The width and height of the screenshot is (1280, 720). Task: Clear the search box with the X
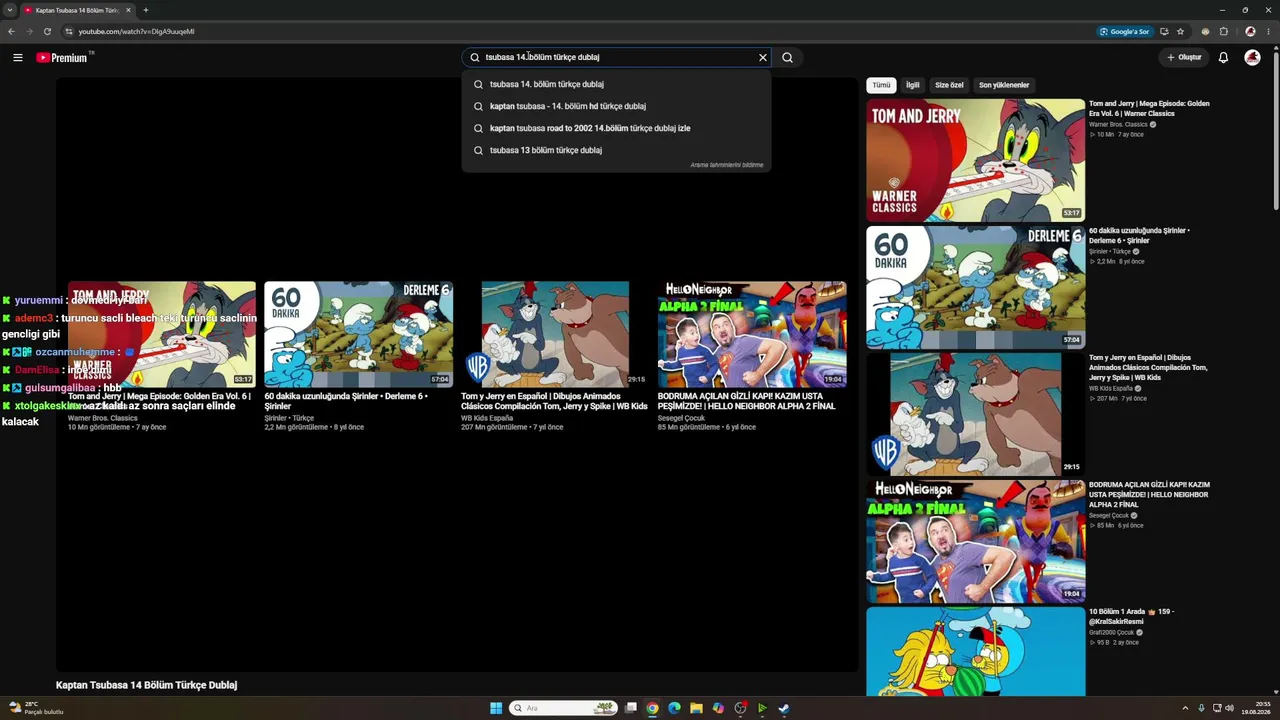tap(763, 58)
